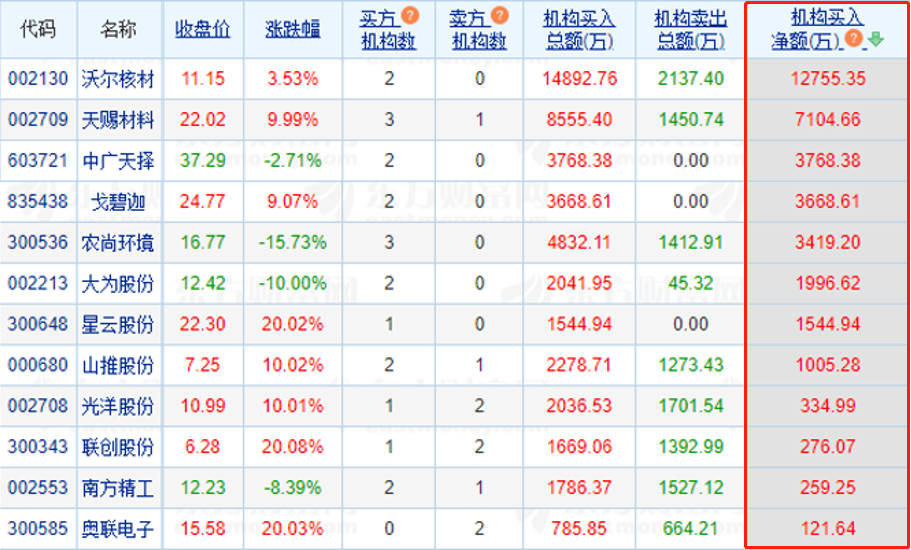Screen dimensions: 911x550
Task: Click the 代码 column header
Action: (38, 29)
